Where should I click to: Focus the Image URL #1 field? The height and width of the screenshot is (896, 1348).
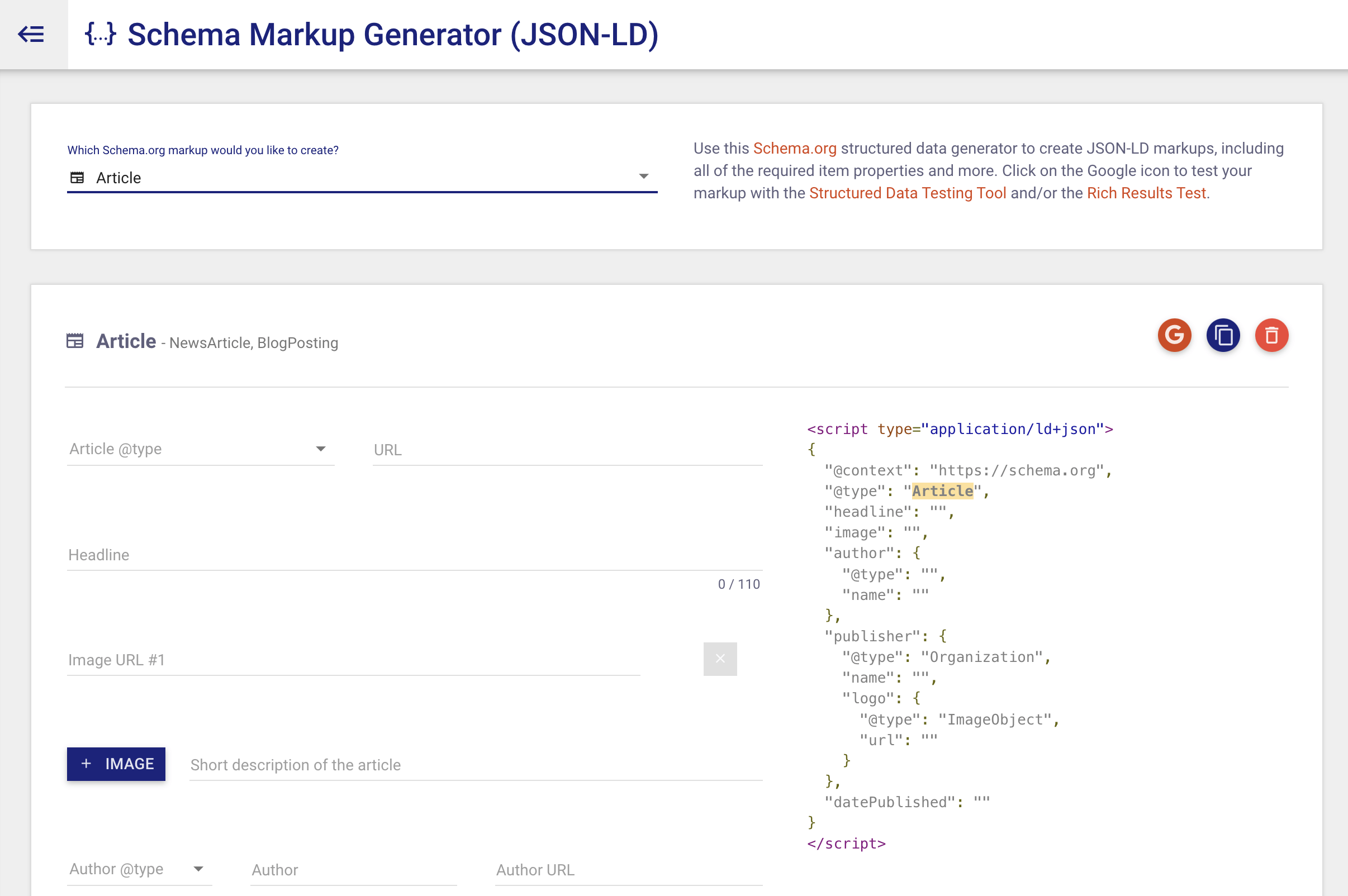coord(353,660)
